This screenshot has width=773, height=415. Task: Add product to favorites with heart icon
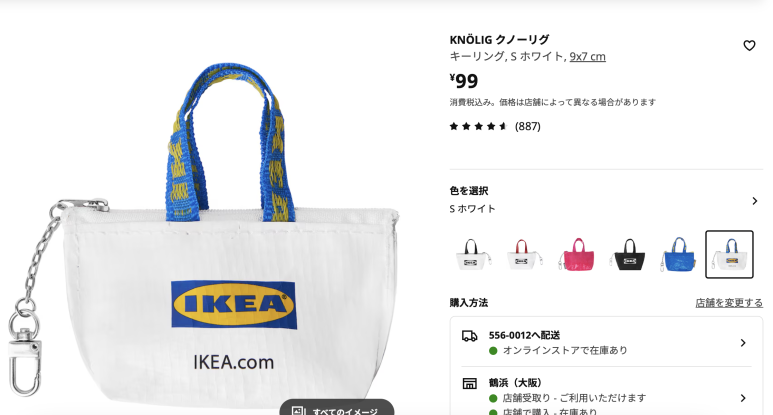[749, 46]
